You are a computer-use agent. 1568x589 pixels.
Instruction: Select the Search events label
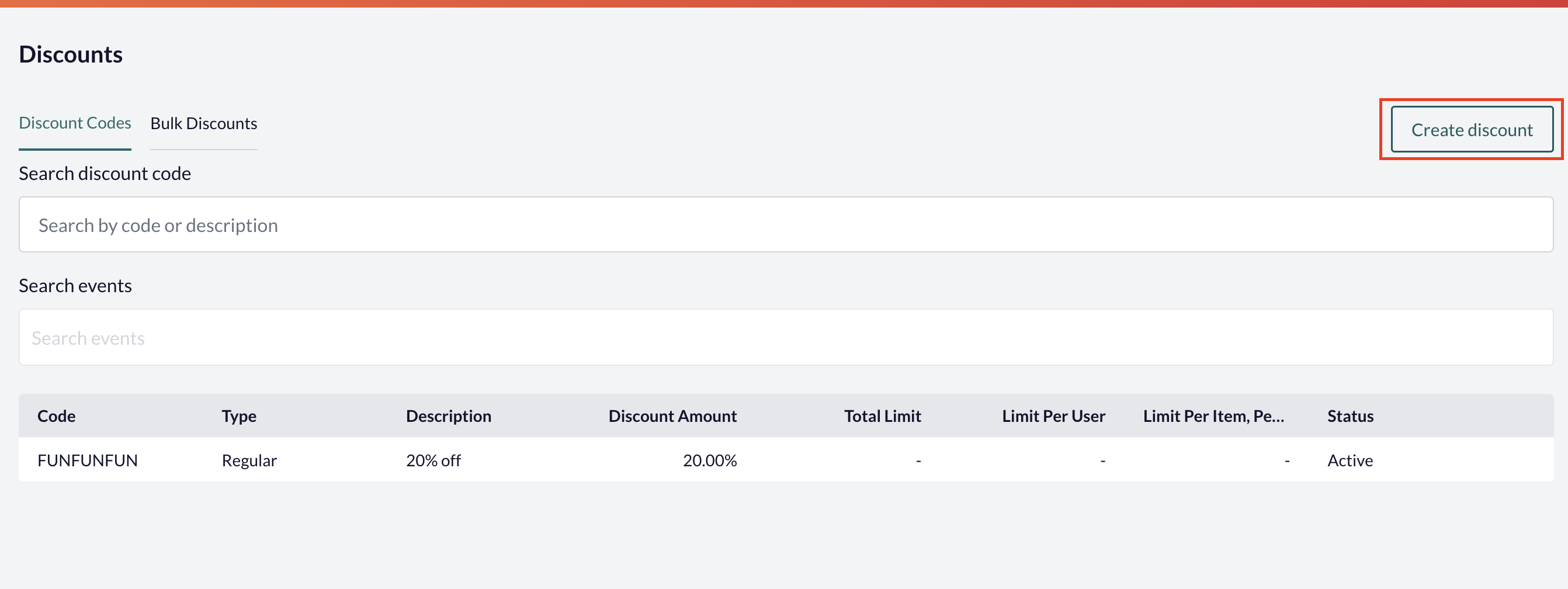click(75, 286)
